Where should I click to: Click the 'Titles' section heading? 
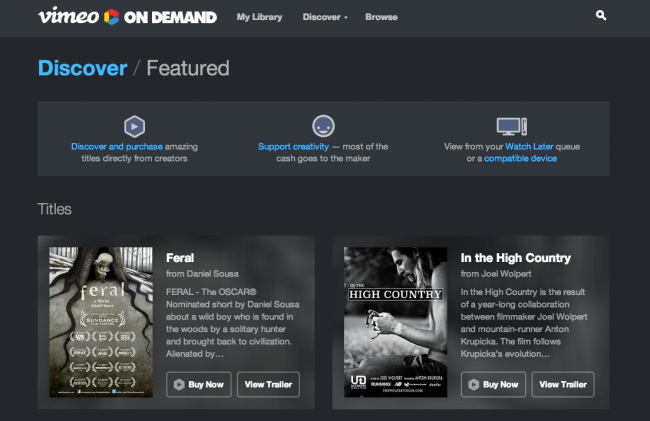[x=54, y=209]
